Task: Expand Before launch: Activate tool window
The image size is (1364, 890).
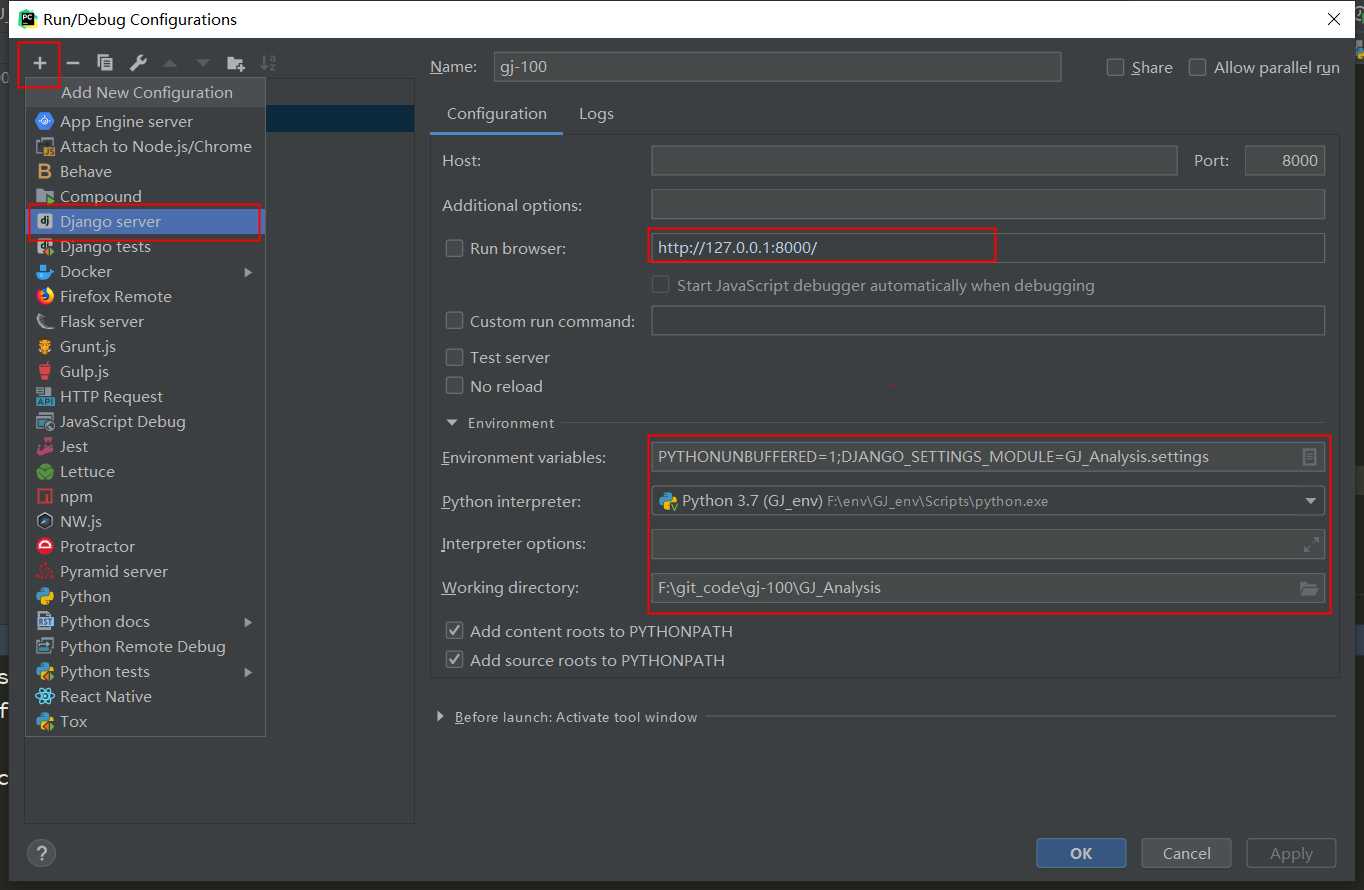Action: (440, 717)
